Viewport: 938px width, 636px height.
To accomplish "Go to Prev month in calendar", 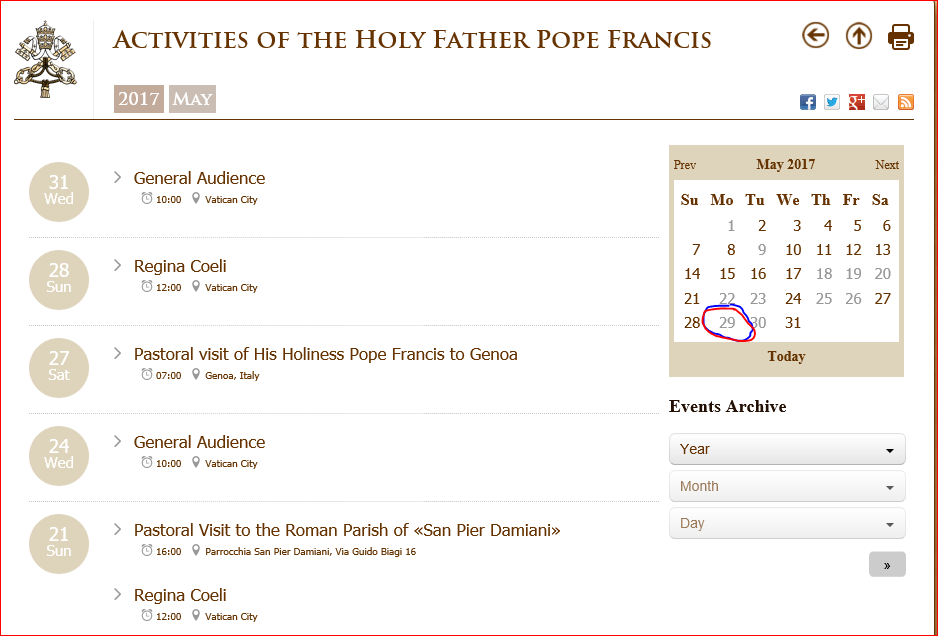I will [x=685, y=165].
